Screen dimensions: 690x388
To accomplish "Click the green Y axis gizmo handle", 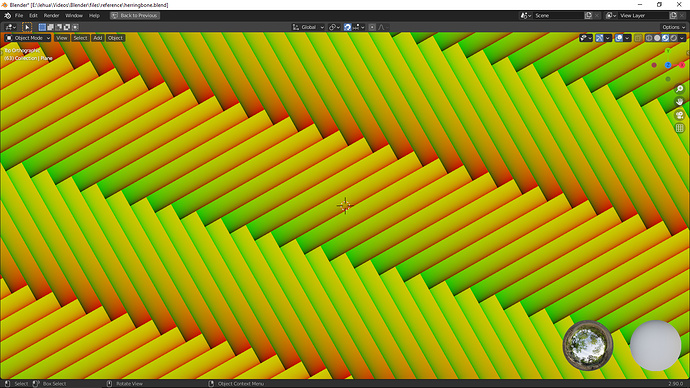I will (x=668, y=51).
